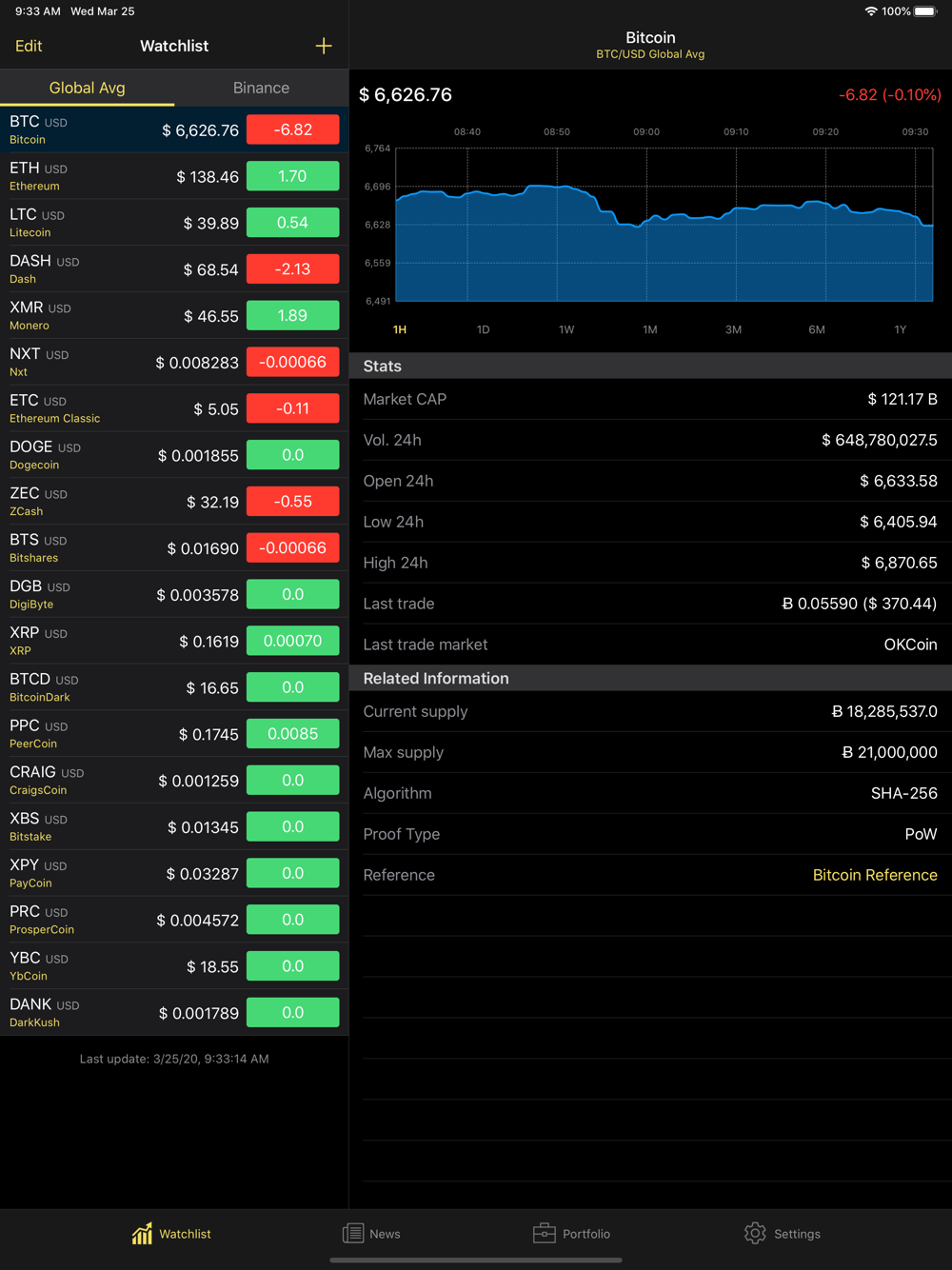Tap the Current supply value
Viewport: 952px width, 1270px height.
[x=884, y=711]
